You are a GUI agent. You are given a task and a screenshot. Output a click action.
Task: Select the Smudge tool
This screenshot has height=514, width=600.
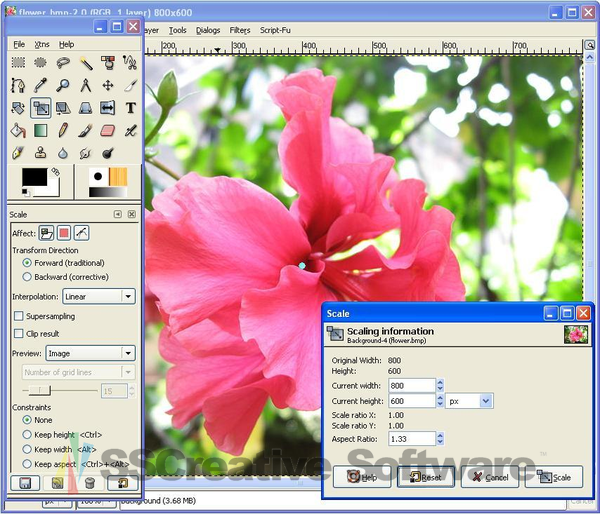[x=86, y=153]
